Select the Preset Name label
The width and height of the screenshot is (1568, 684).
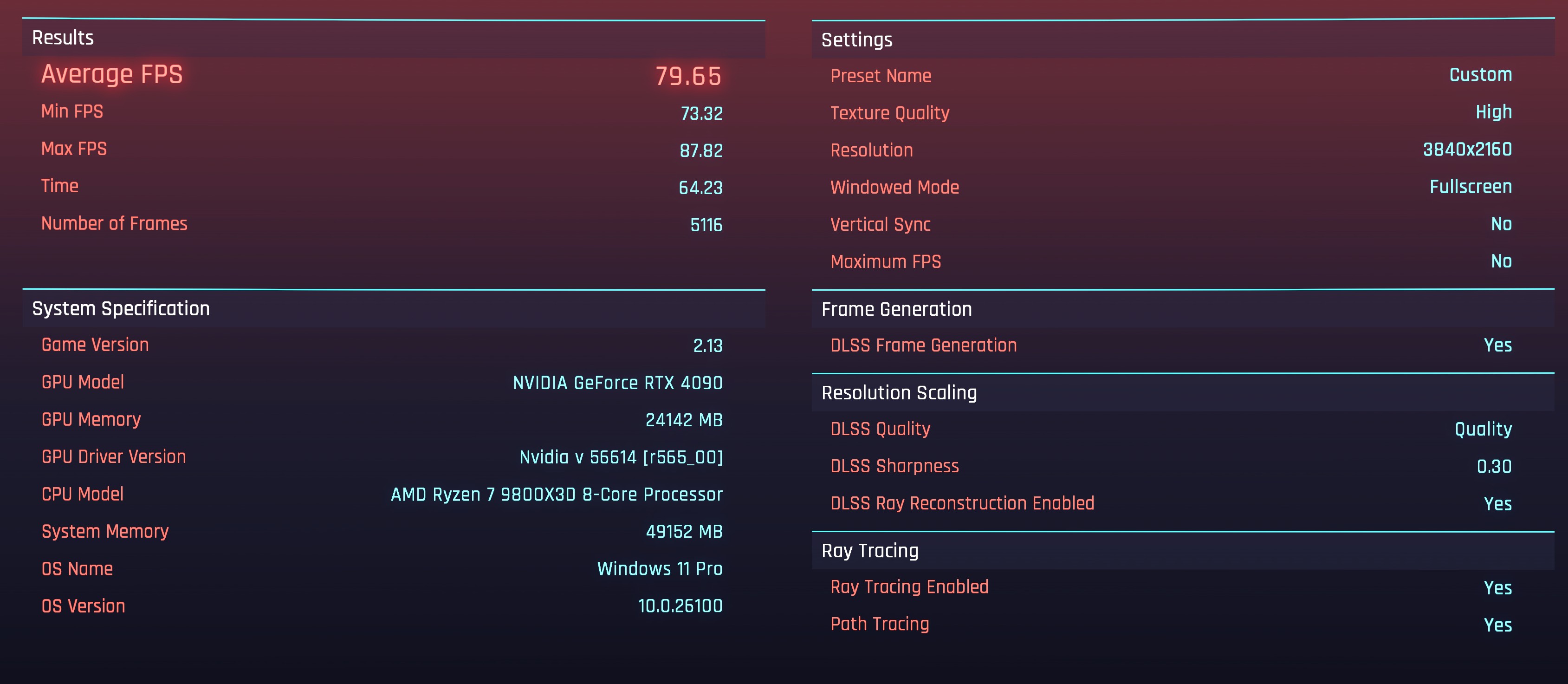(x=881, y=76)
